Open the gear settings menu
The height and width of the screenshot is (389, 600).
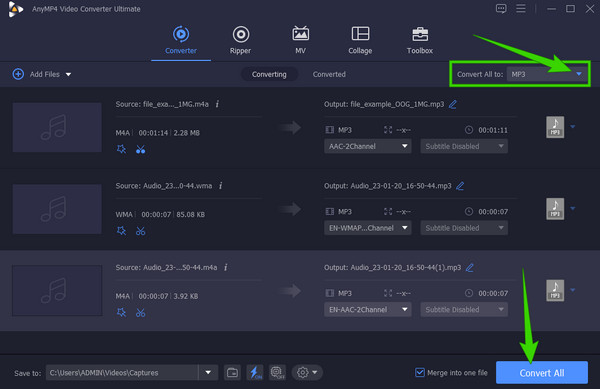pyautogui.click(x=307, y=373)
